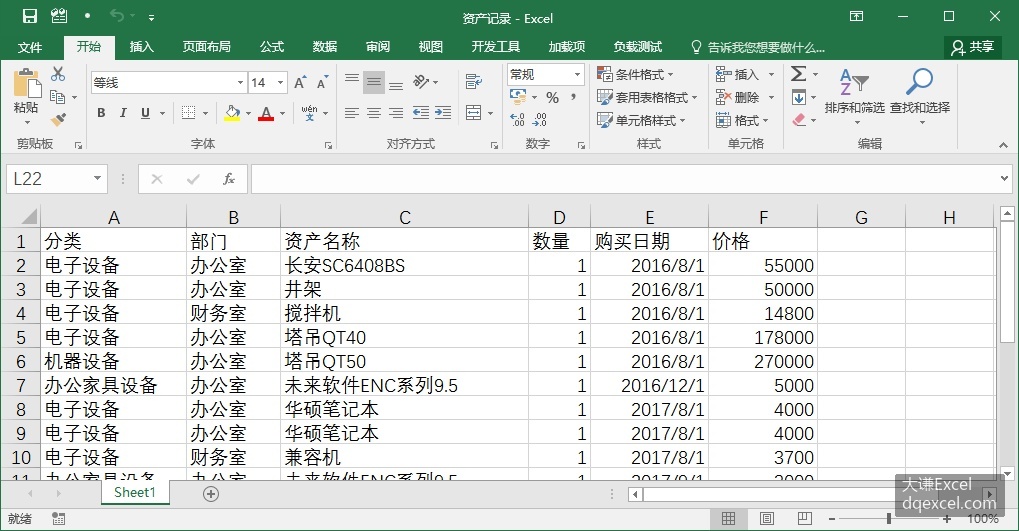The height and width of the screenshot is (531, 1019).
Task: Toggle wrap text icon
Action: click(474, 81)
